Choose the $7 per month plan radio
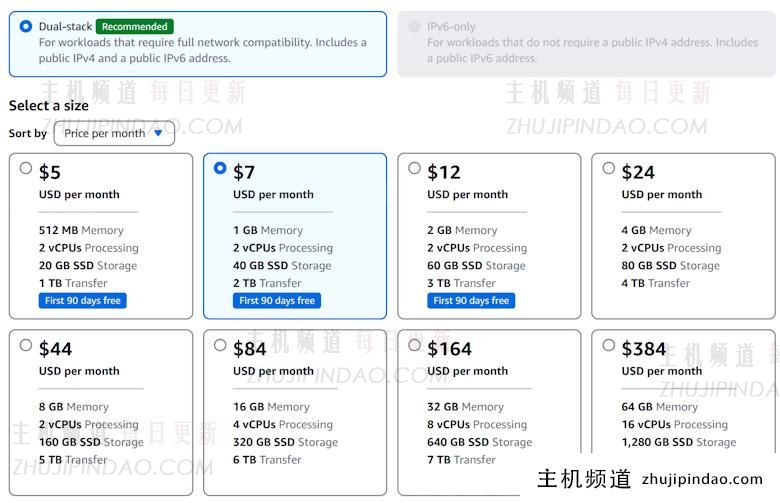The height and width of the screenshot is (503, 780). click(x=220, y=168)
